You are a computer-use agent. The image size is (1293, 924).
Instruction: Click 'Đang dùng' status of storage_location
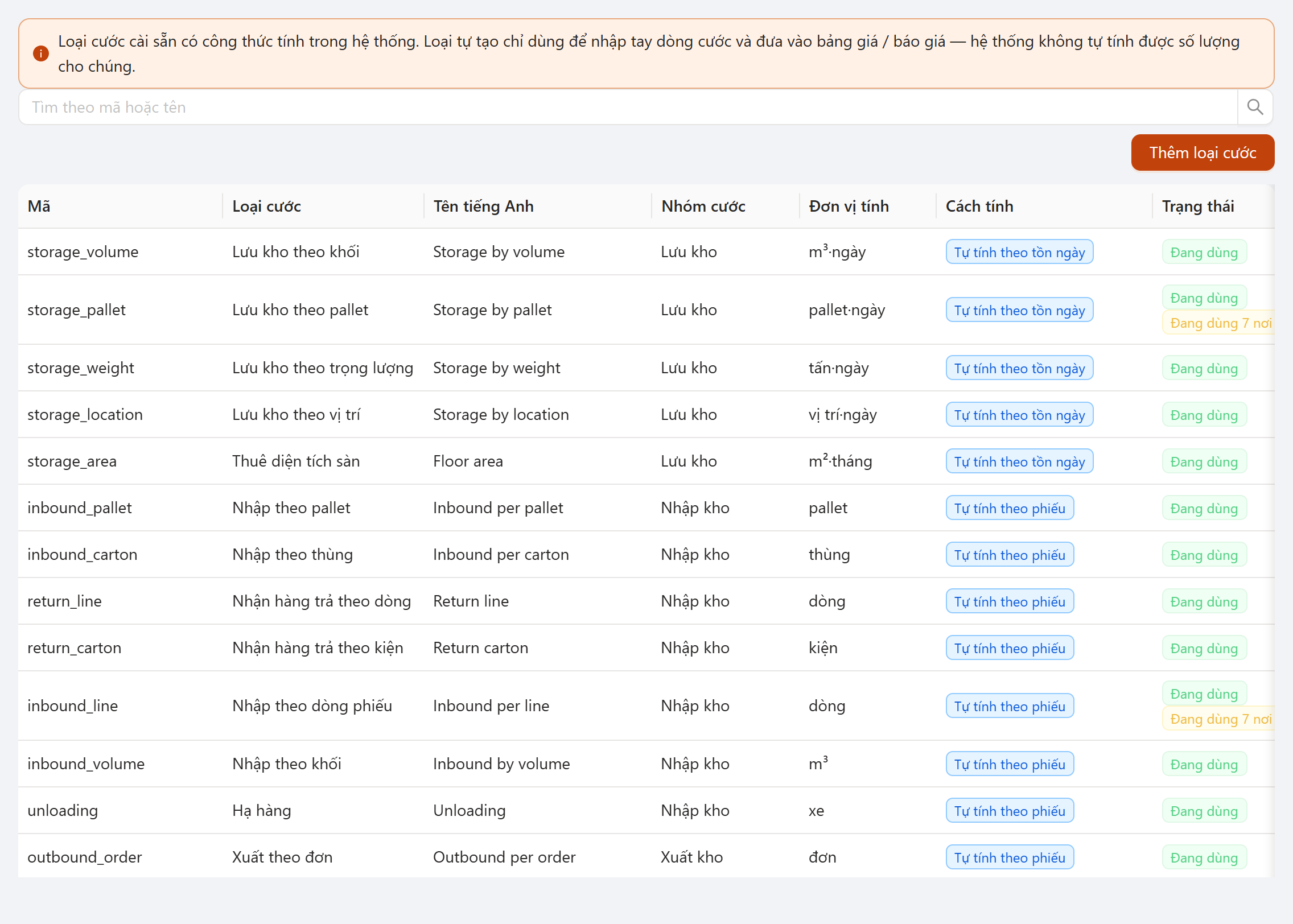point(1204,415)
